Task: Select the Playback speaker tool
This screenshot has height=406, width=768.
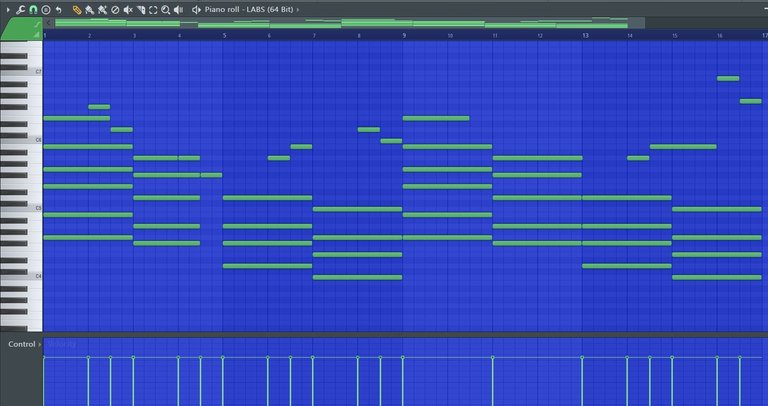Action: pyautogui.click(x=179, y=10)
